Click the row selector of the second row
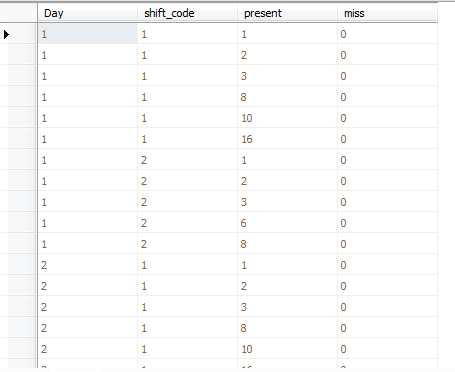Viewport: 455px width, 372px height. click(x=18, y=55)
